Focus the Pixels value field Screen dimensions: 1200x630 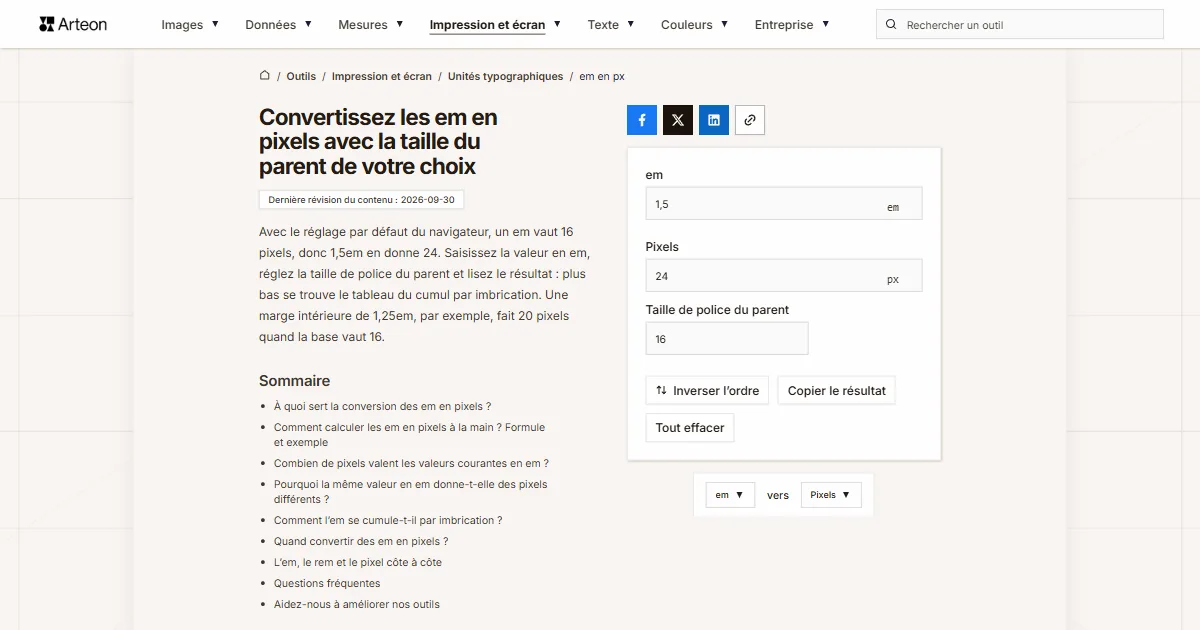coord(784,276)
